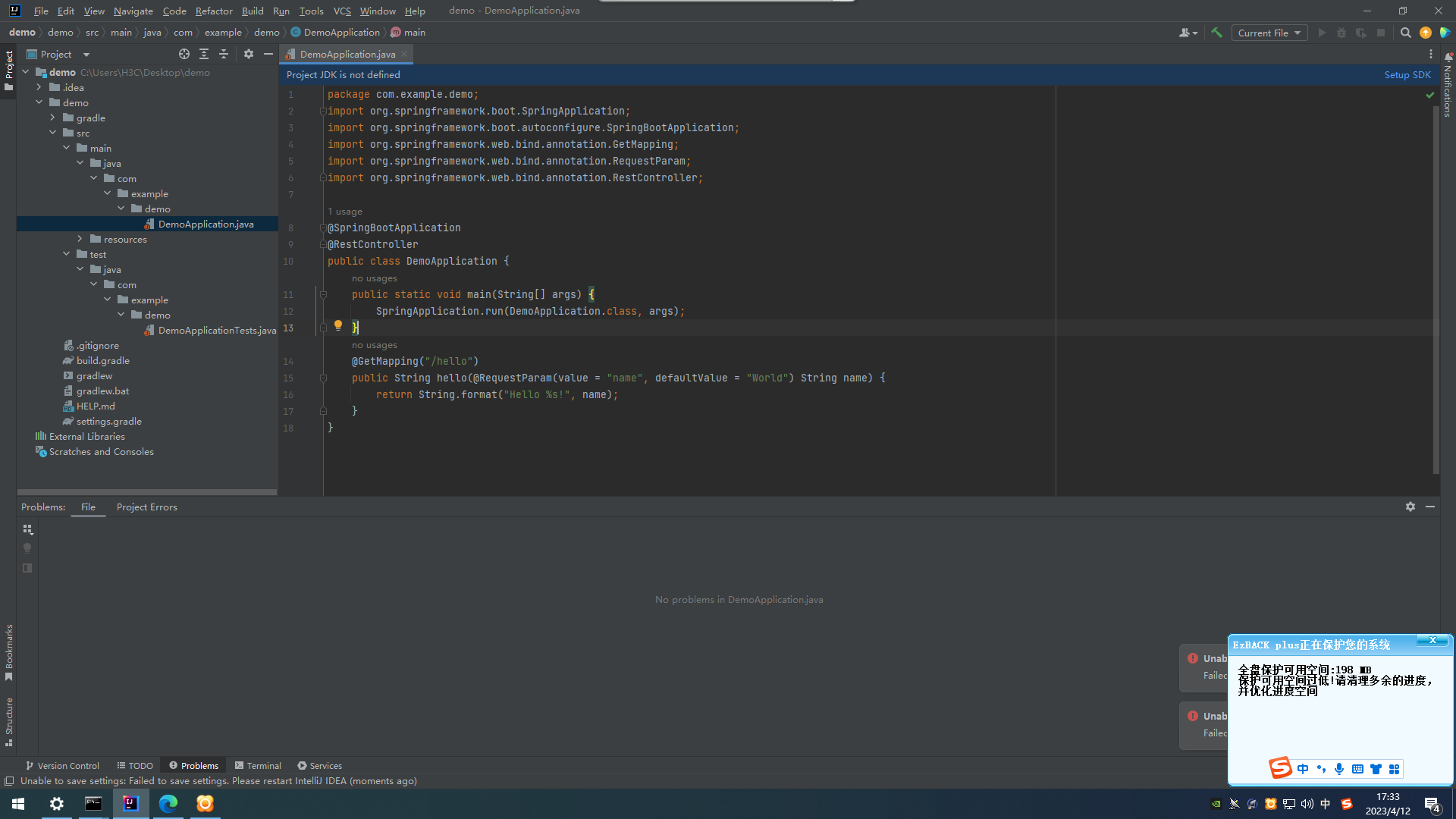
Task: Switch to Project Errors tab
Action: (x=147, y=507)
